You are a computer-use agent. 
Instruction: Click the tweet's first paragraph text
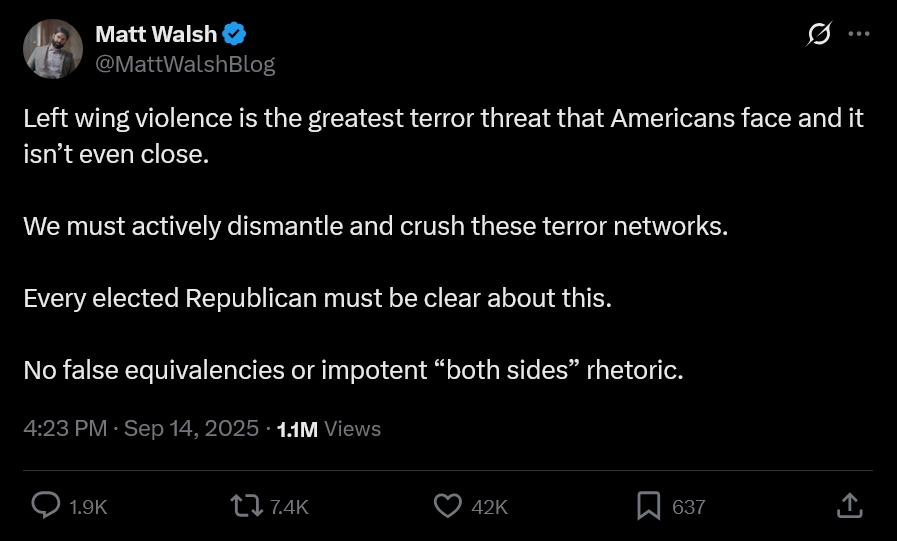tap(440, 119)
